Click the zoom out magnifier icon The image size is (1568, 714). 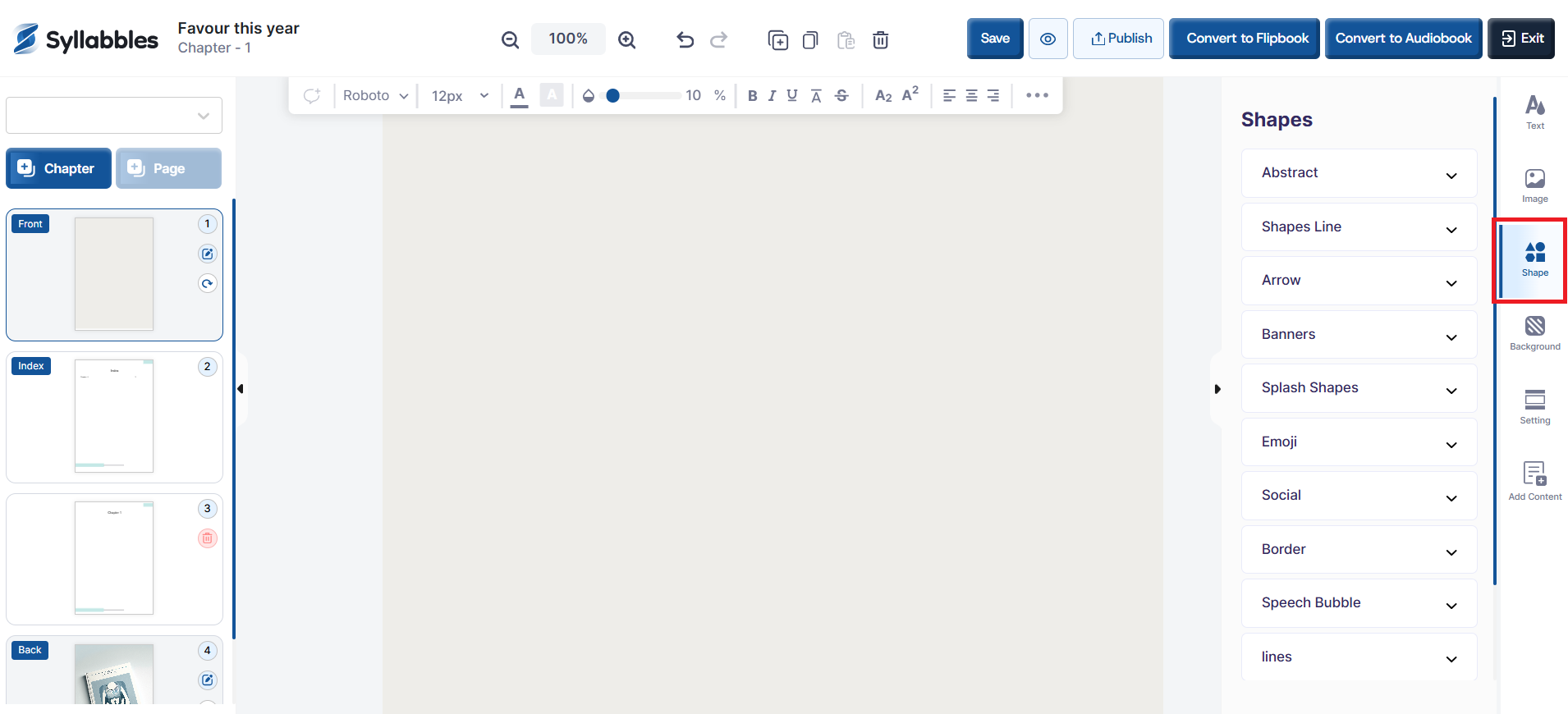coord(510,39)
